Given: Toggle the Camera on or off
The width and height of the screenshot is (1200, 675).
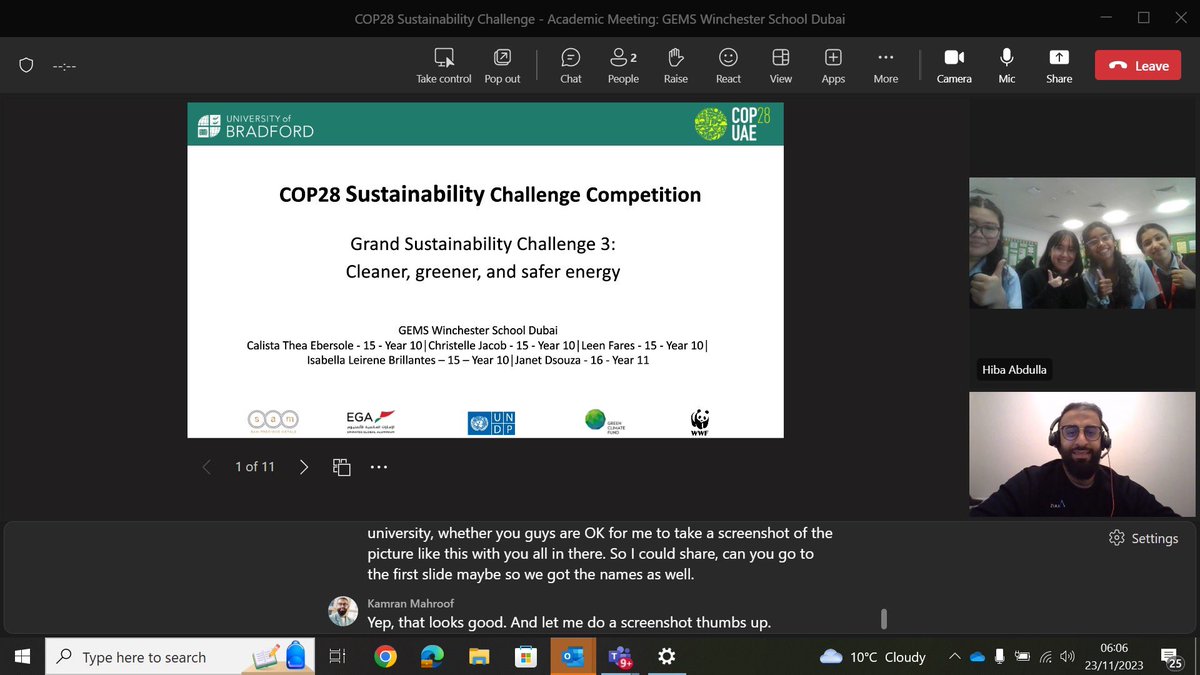Looking at the screenshot, I should 954,66.
